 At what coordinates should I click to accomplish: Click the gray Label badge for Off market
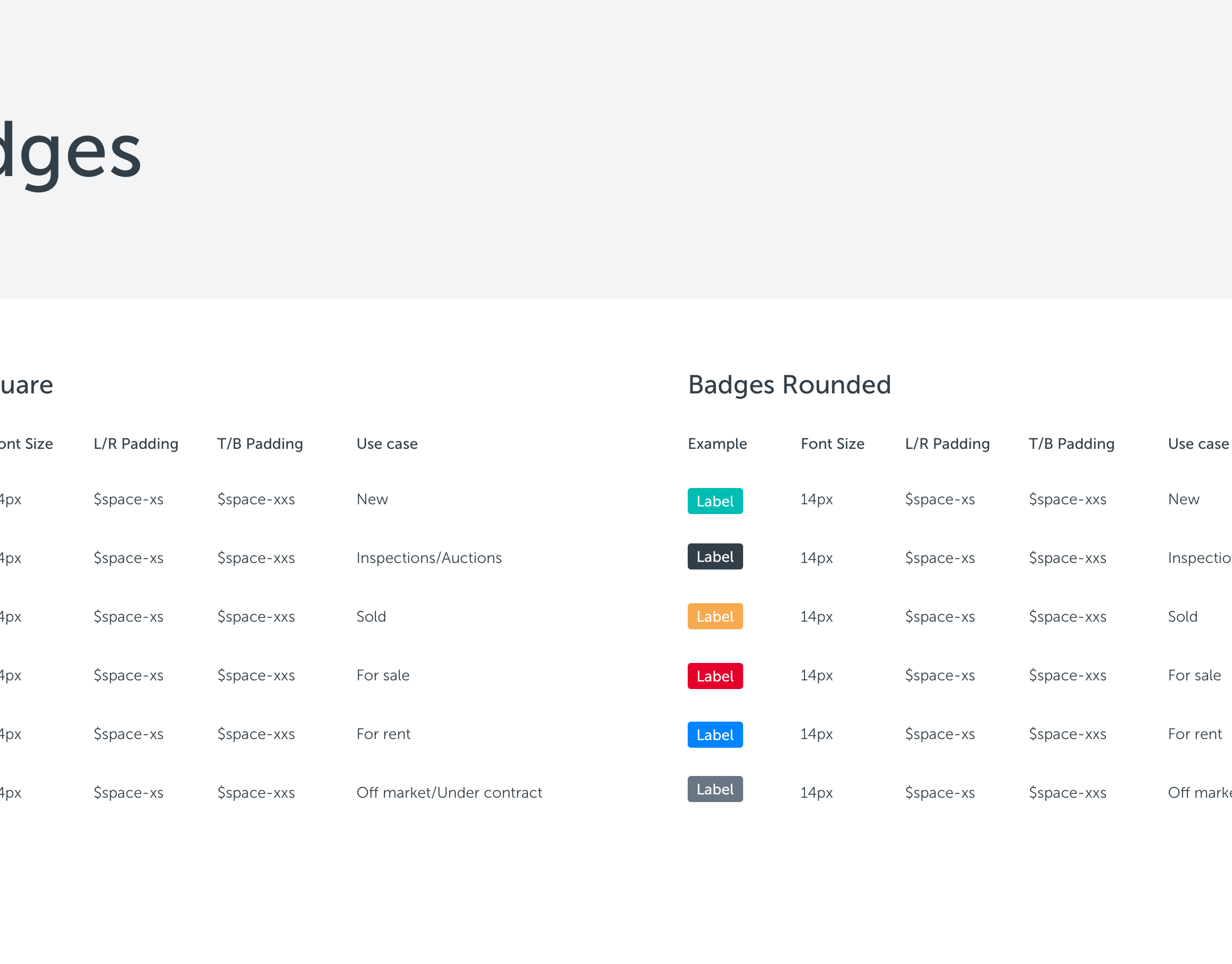(x=715, y=789)
